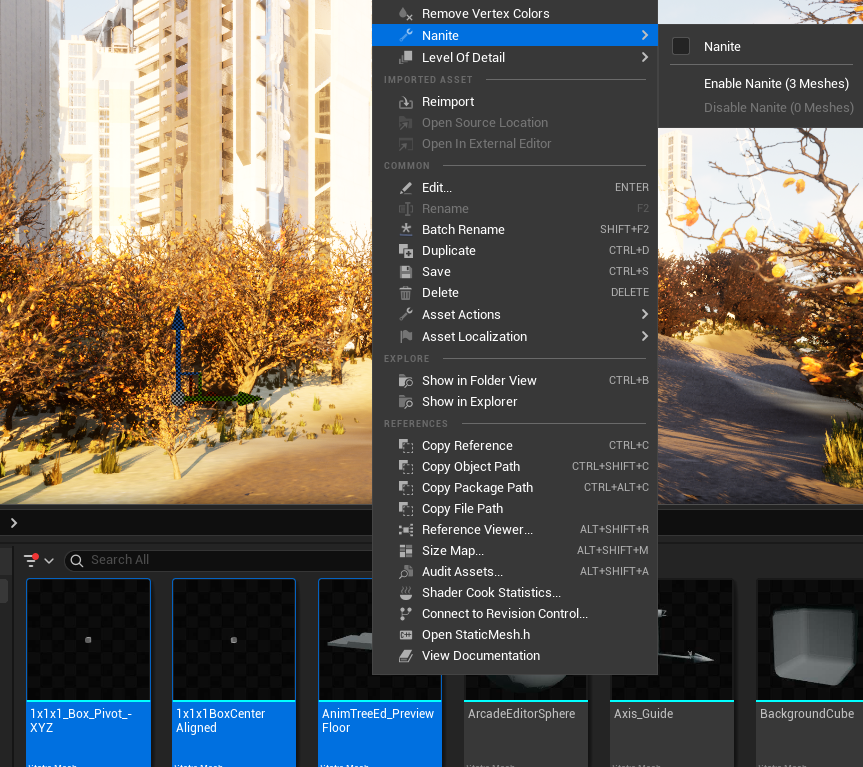Screen dimensions: 863x767
Task: Click the Duplicate asset icon
Action: (406, 251)
